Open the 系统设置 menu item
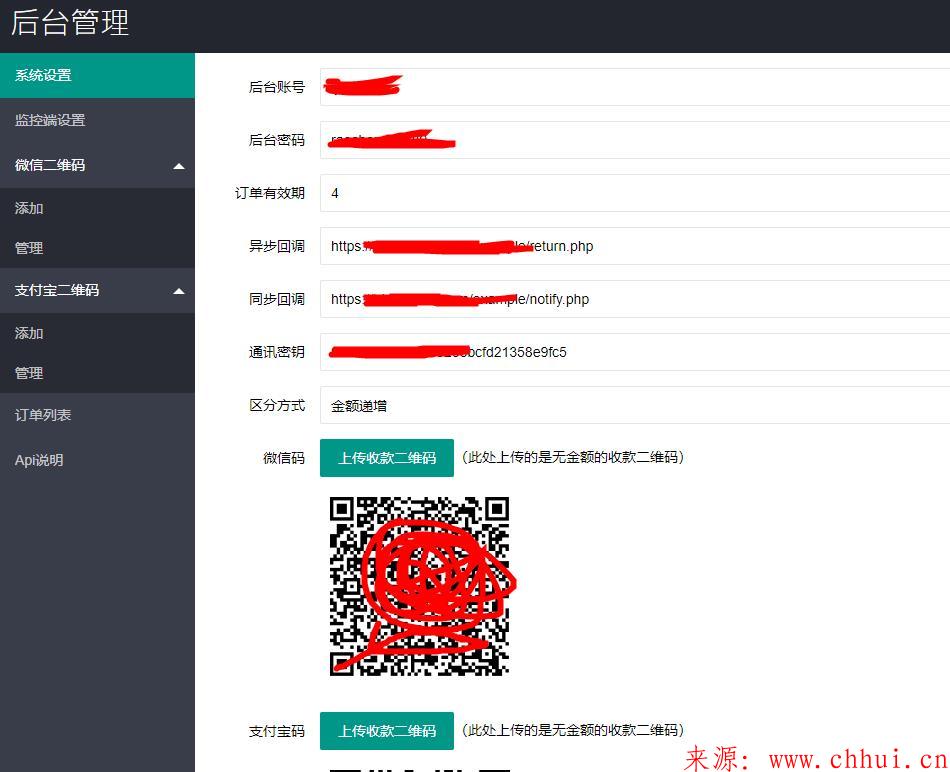This screenshot has width=950, height=772. pyautogui.click(x=97, y=75)
